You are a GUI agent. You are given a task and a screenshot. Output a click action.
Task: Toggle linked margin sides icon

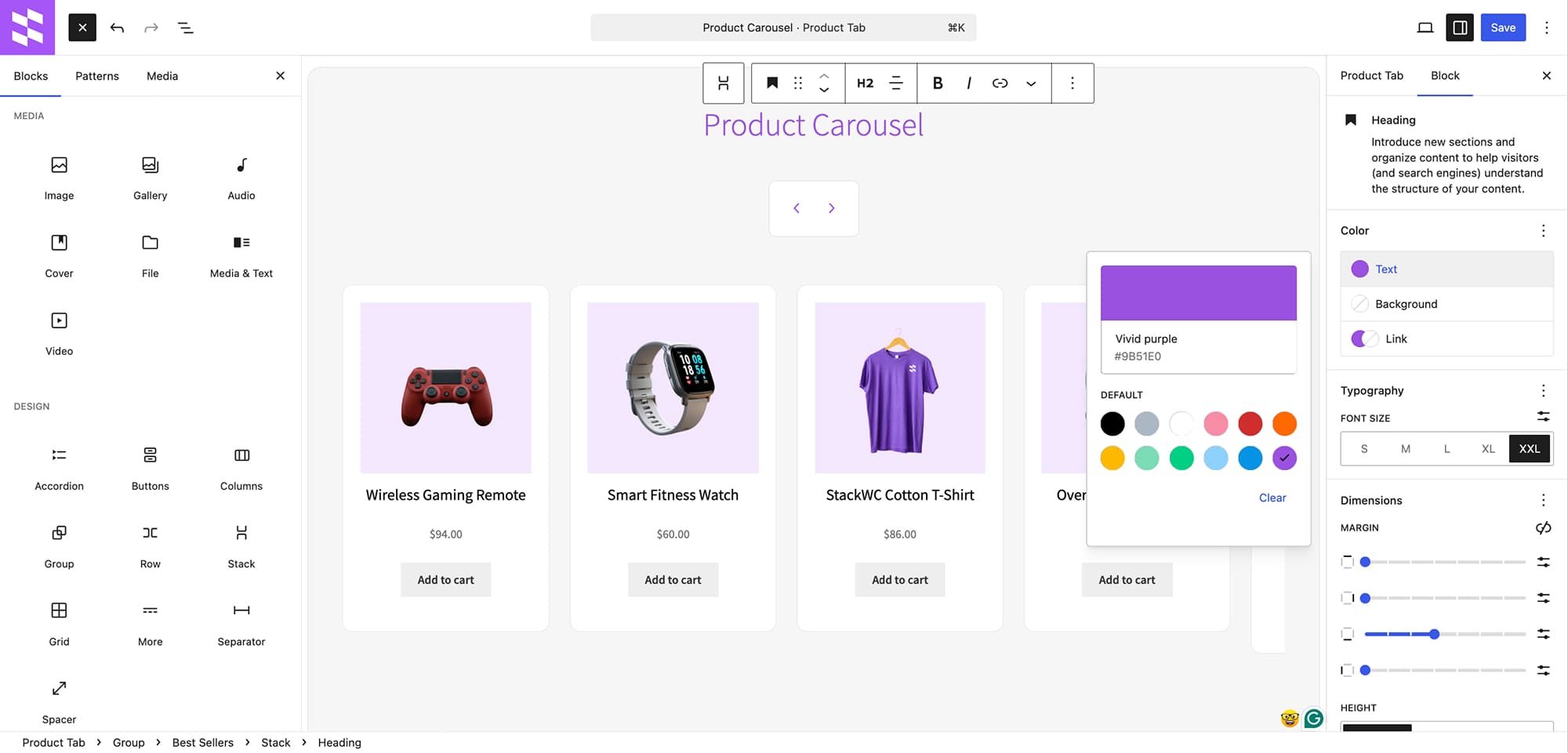pos(1543,528)
